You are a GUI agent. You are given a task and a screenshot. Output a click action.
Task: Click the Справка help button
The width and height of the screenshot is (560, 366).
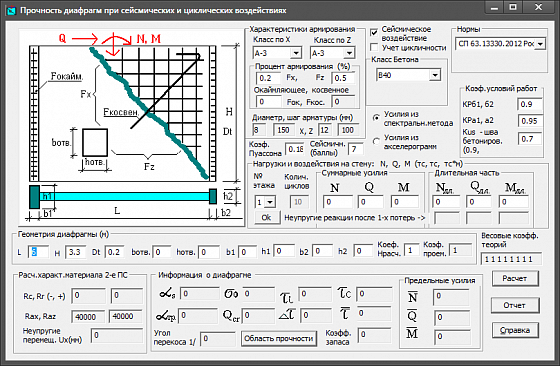515,330
